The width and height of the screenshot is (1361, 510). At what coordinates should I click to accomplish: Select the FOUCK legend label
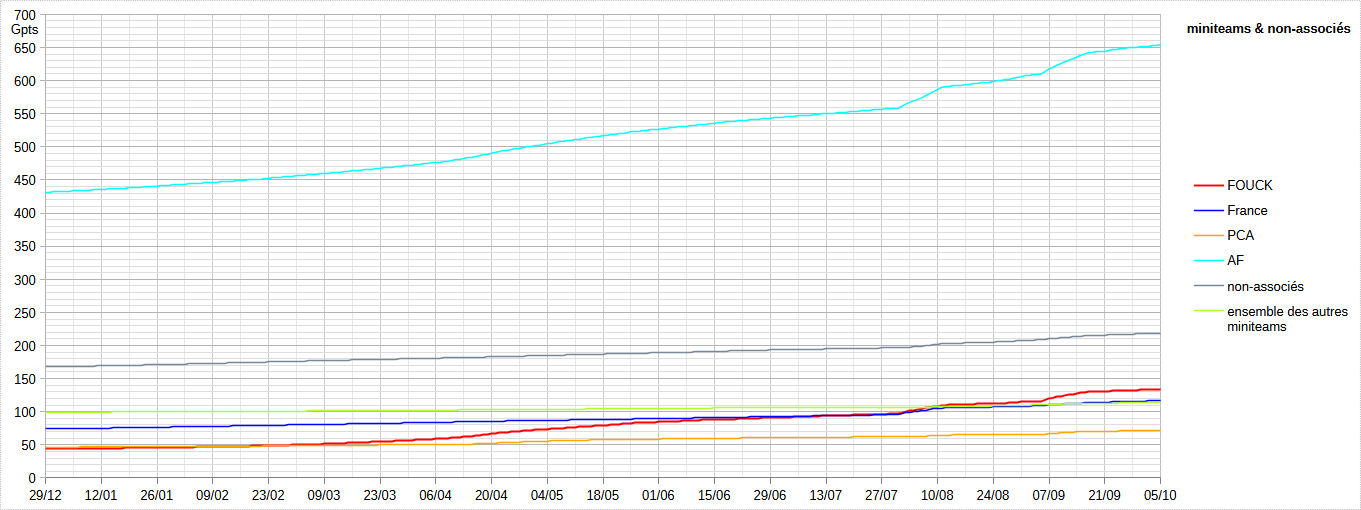(x=1249, y=185)
